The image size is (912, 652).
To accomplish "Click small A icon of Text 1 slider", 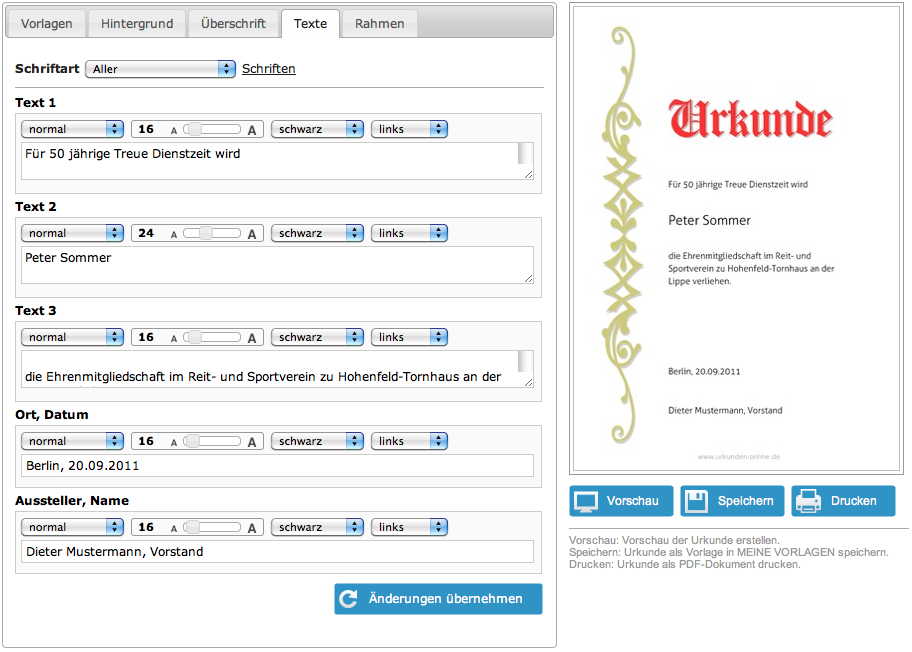I will pyautogui.click(x=173, y=131).
